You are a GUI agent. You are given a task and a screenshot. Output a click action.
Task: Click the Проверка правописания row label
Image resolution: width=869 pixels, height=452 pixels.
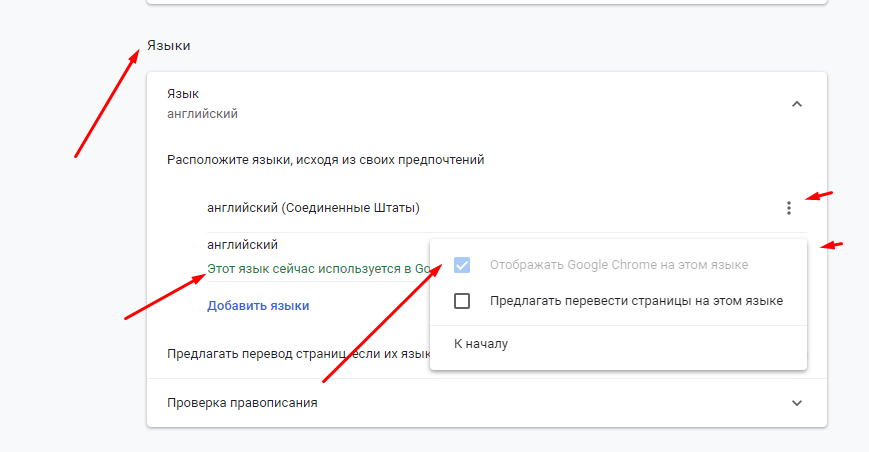[242, 403]
